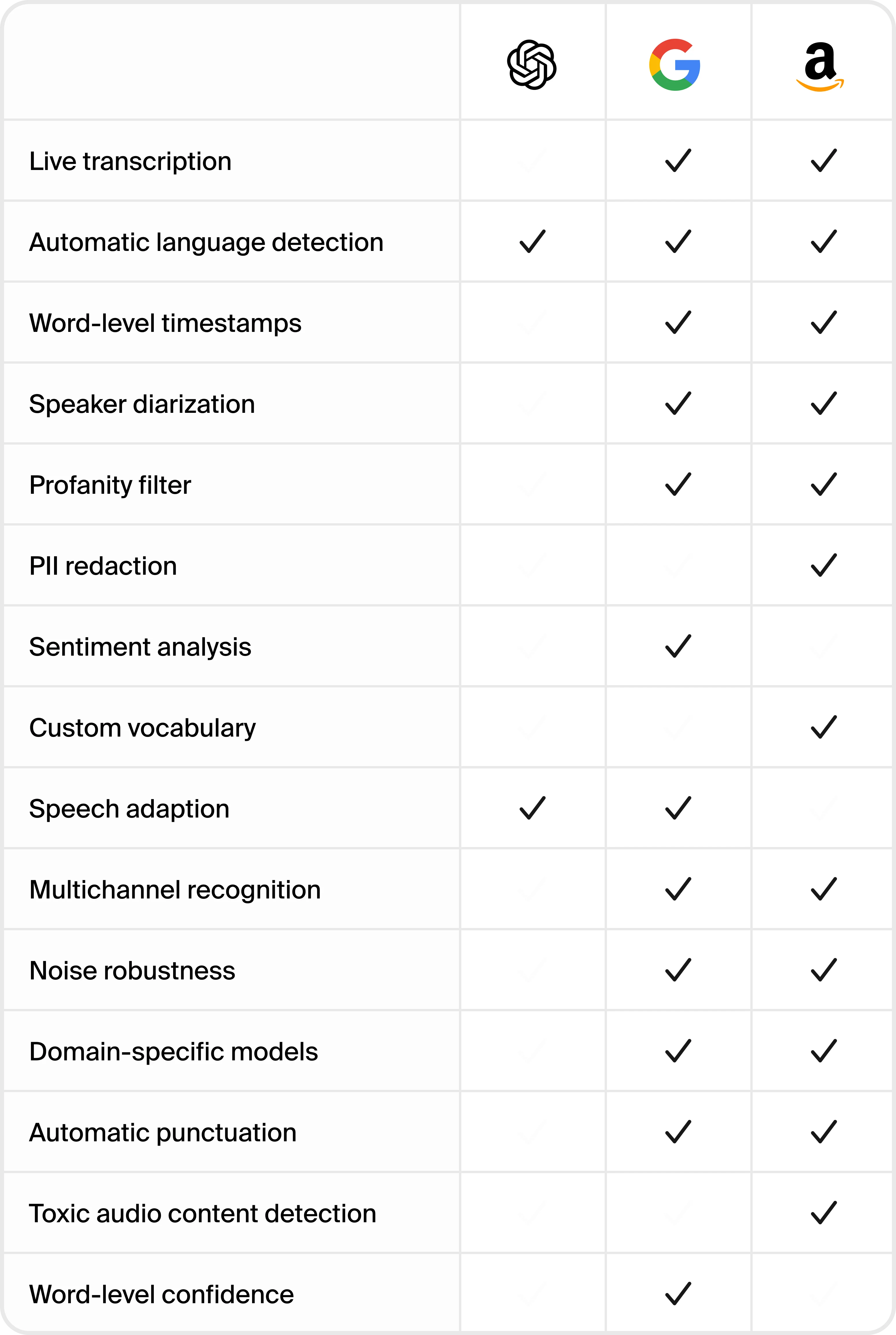Click Amazon's checkmark for PII redaction
The width and height of the screenshot is (896, 1335).
click(824, 565)
